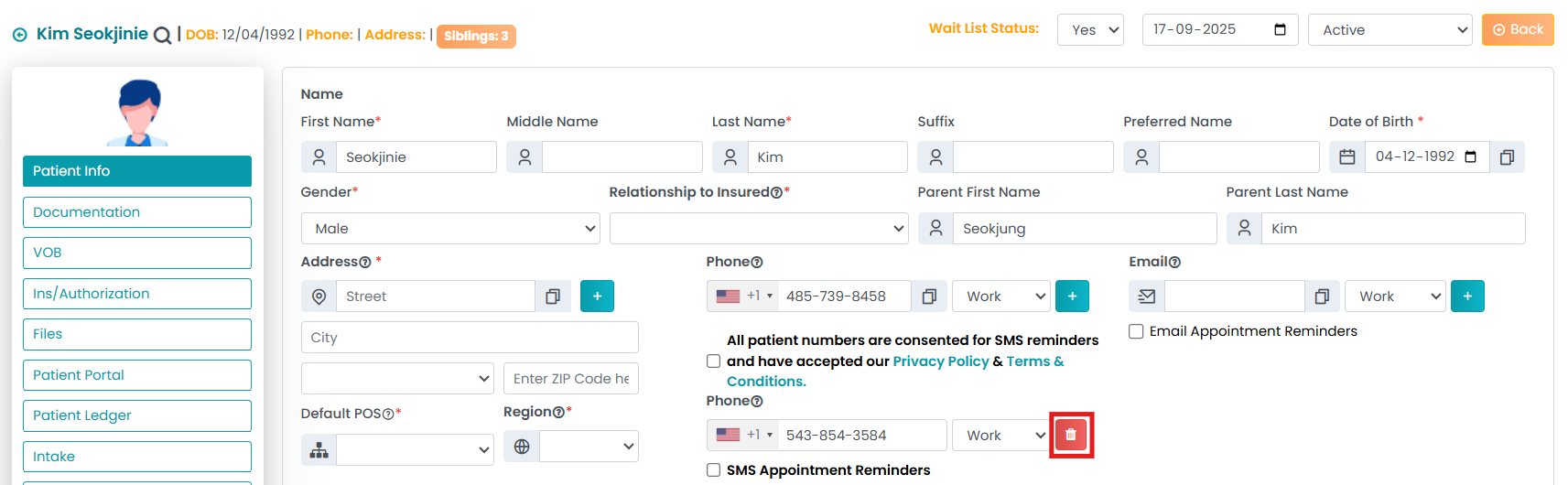Click the Back button
This screenshot has width=1568, height=485.
point(1518,29)
